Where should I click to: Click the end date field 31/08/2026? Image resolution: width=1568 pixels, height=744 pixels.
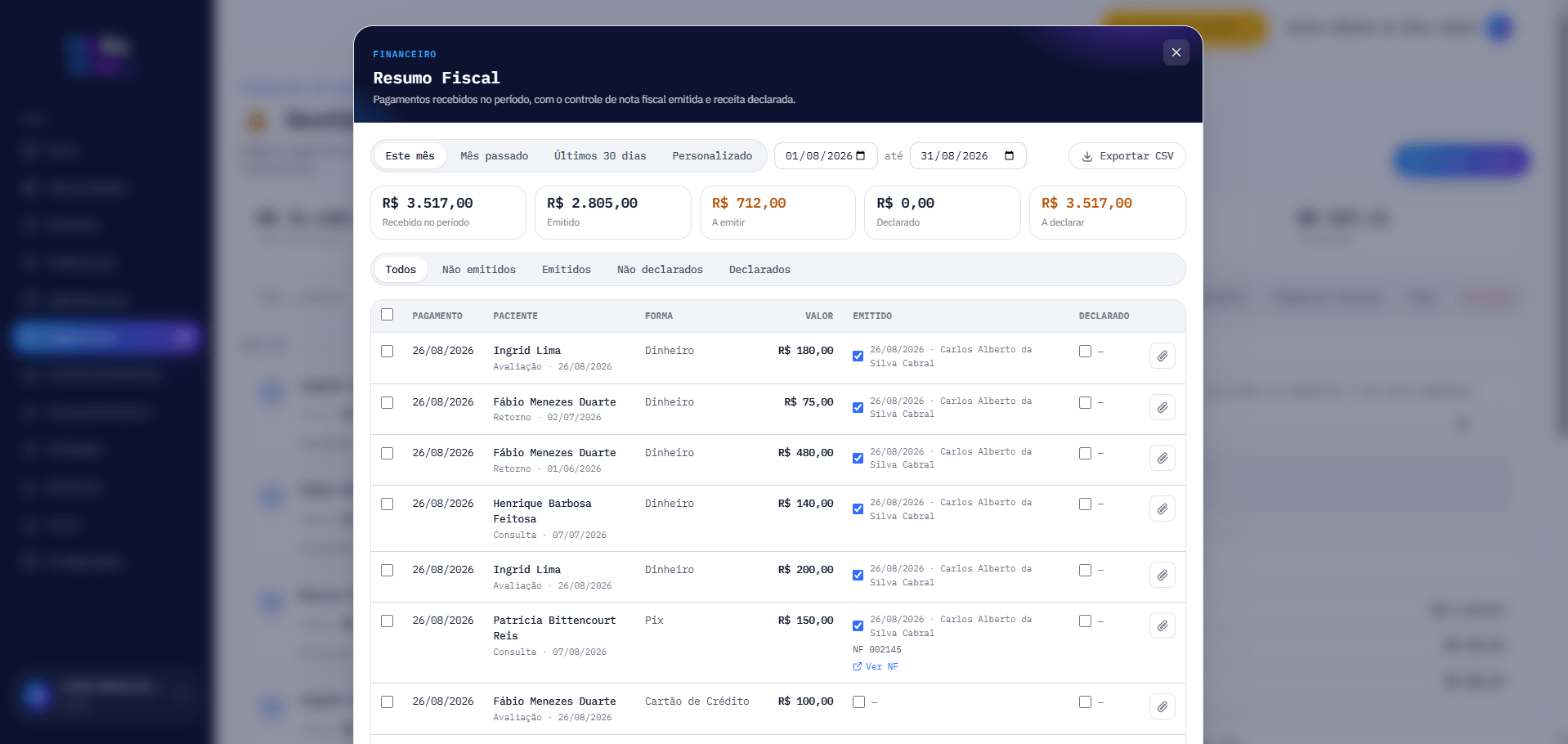tap(968, 156)
